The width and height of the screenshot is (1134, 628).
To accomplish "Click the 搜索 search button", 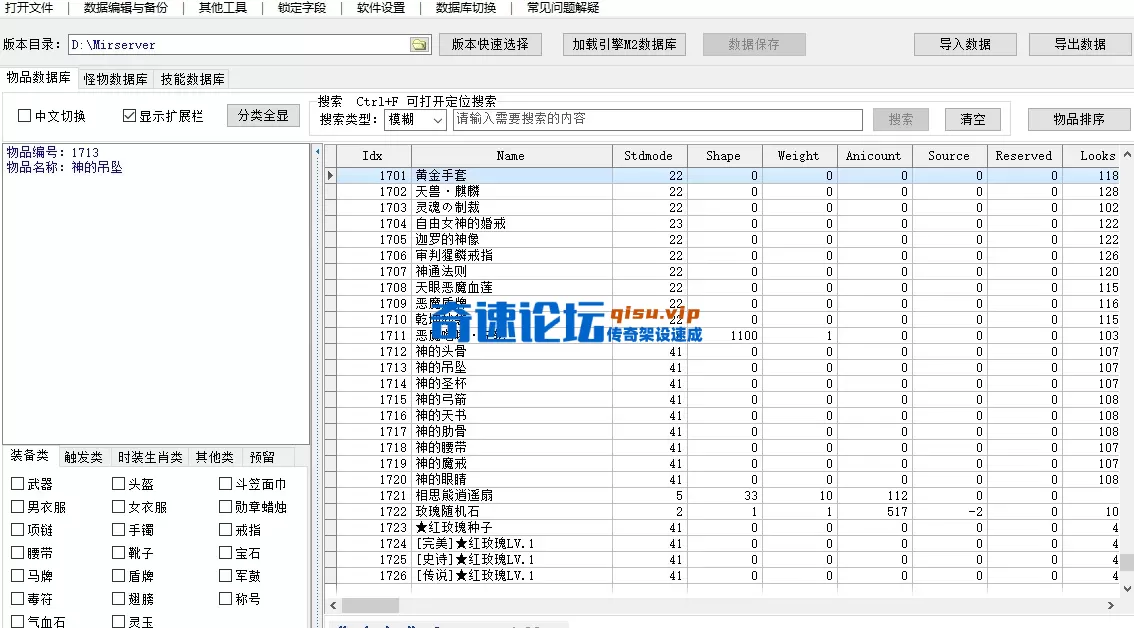I will [899, 118].
